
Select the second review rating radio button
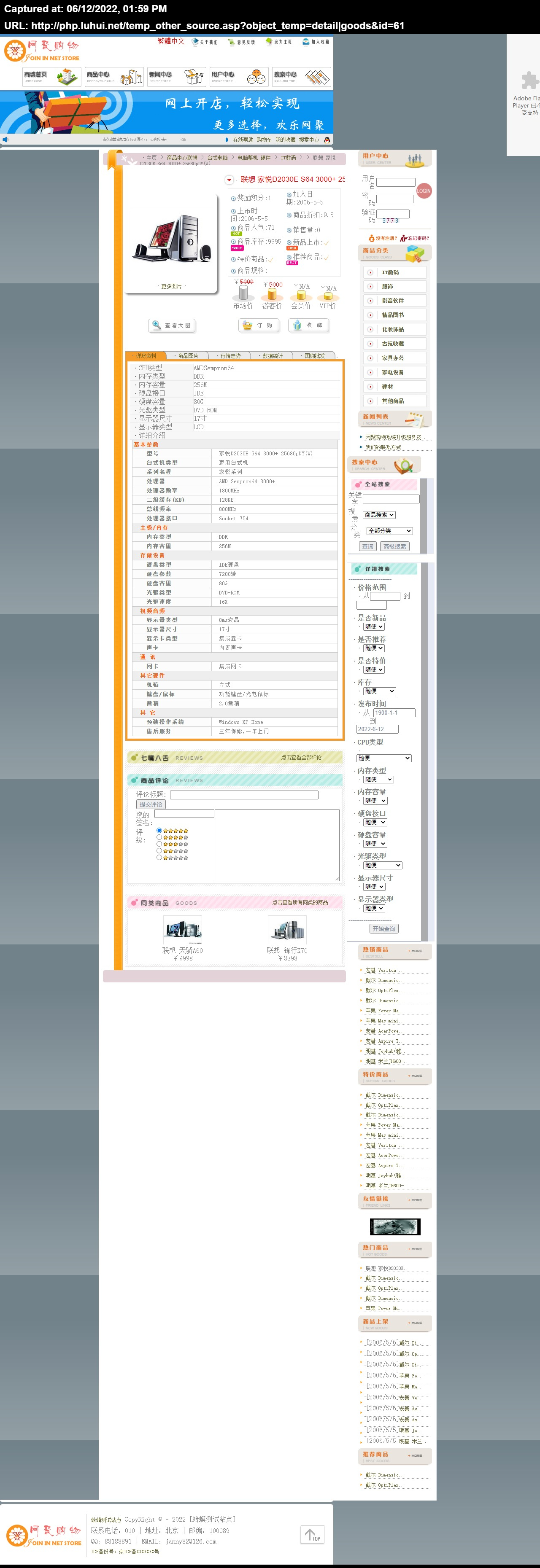click(x=159, y=837)
